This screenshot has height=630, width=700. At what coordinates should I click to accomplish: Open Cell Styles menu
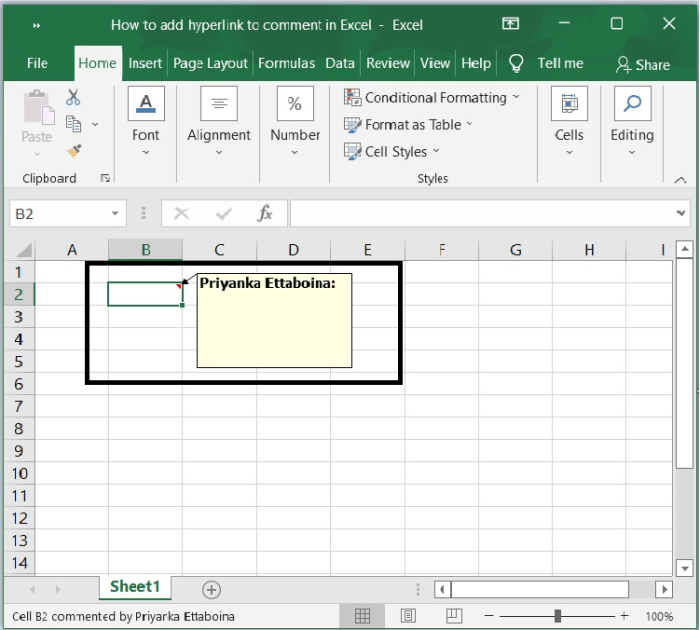[x=392, y=151]
